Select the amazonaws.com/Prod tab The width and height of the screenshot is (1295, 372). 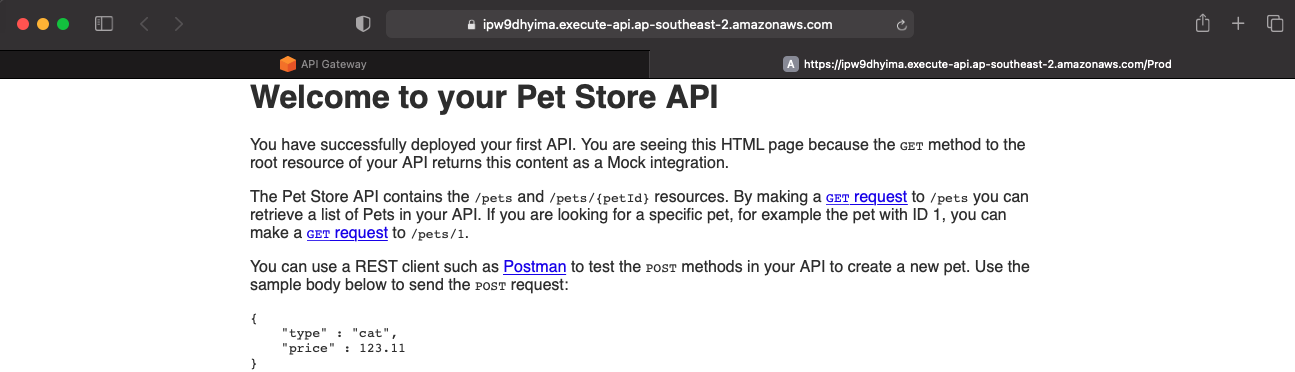[x=972, y=64]
